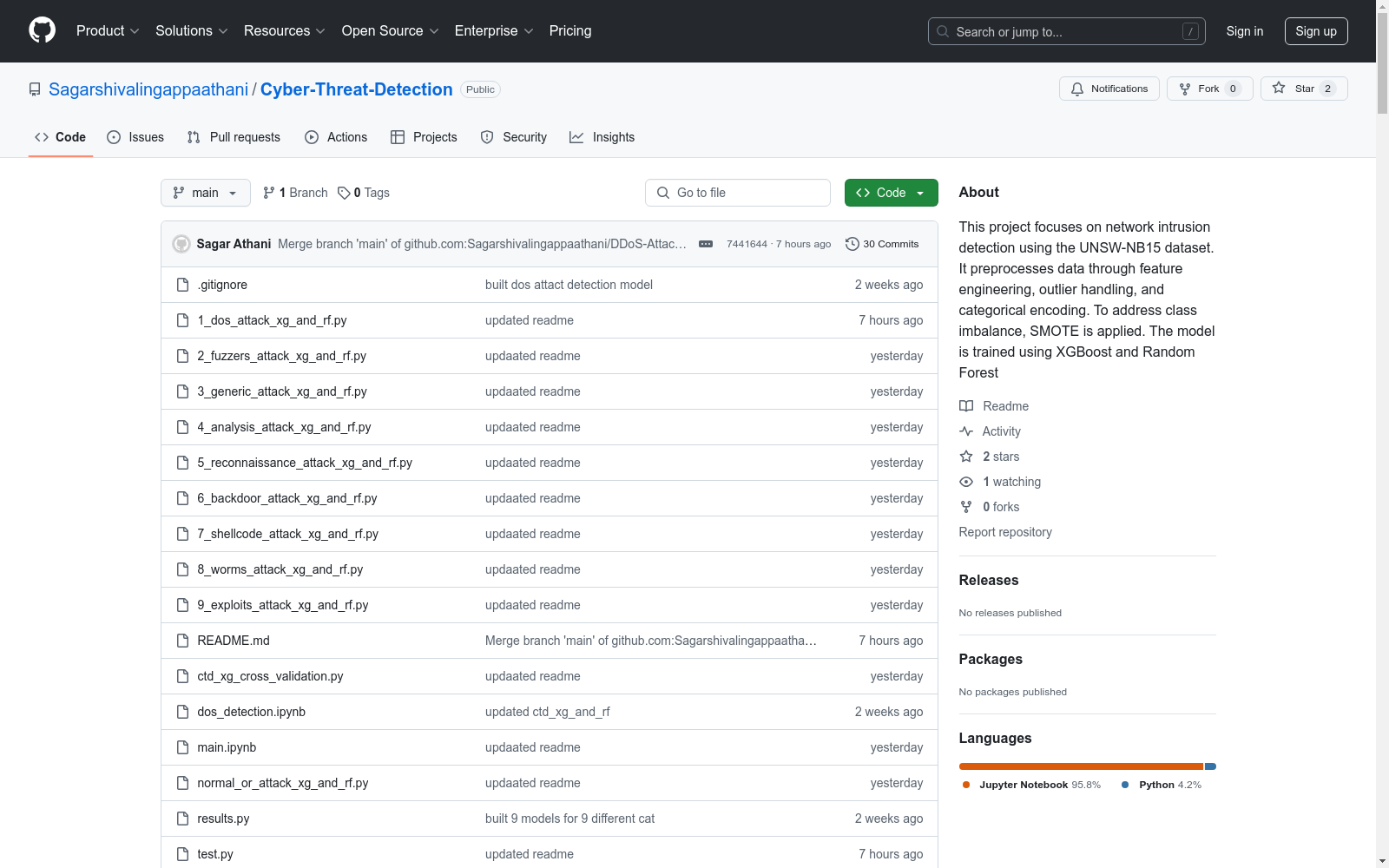Open the main branch selector
This screenshot has height=868, width=1389.
(x=206, y=193)
